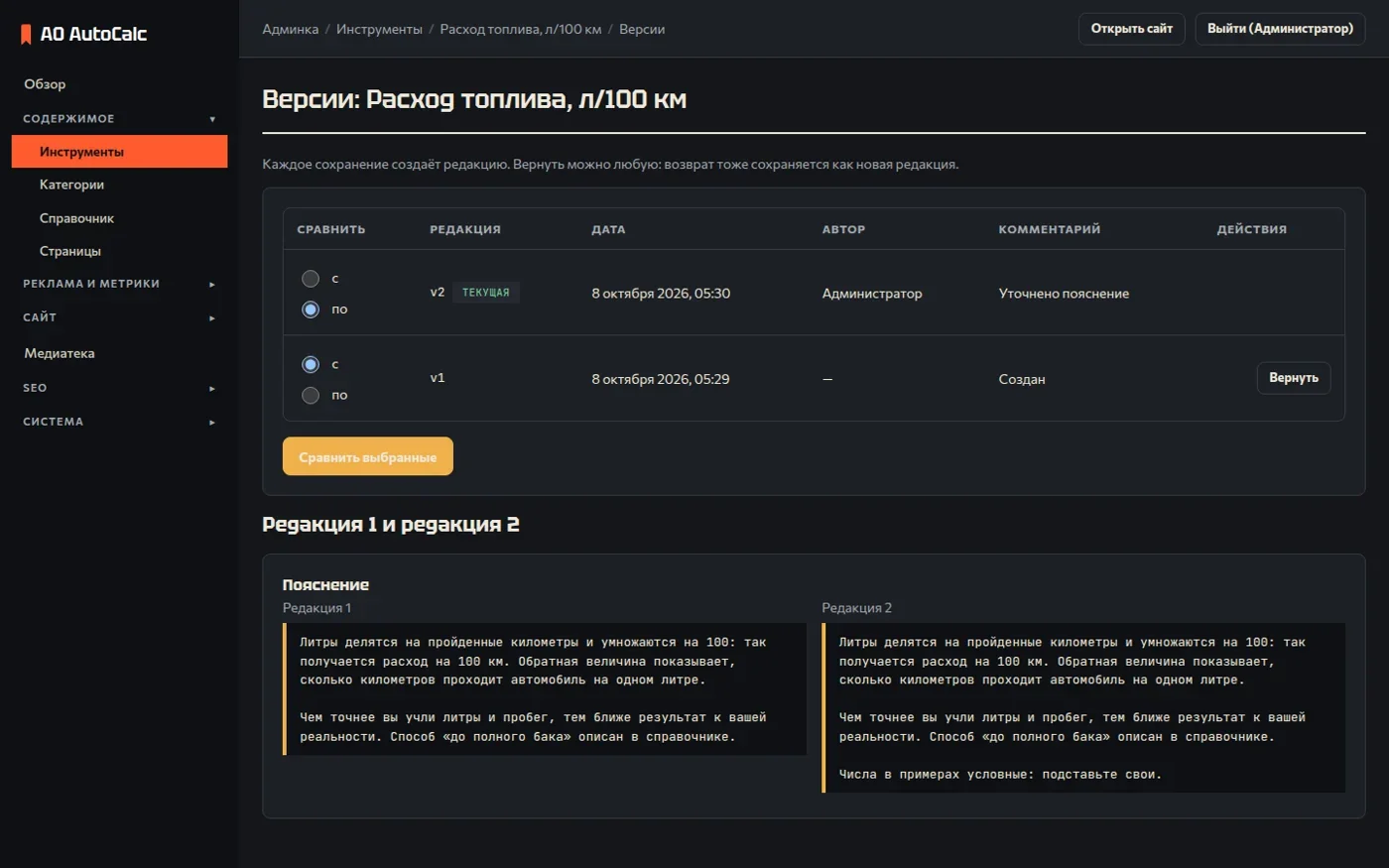
Task: Click the author cell "Администратор"
Action: click(x=872, y=294)
